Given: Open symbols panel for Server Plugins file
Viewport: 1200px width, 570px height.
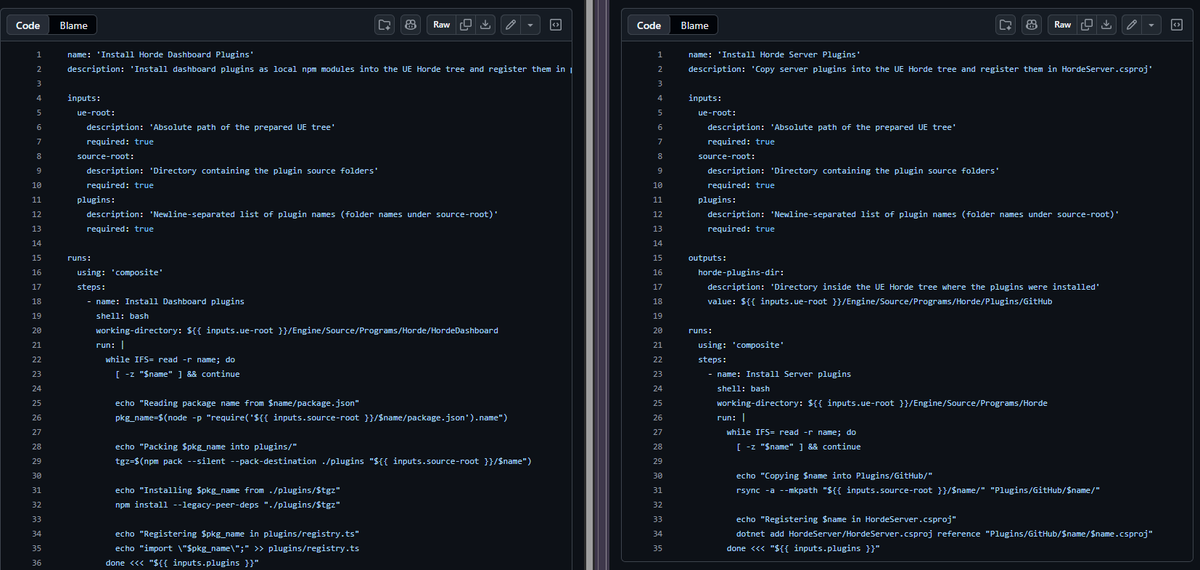Looking at the screenshot, I should click(1179, 24).
